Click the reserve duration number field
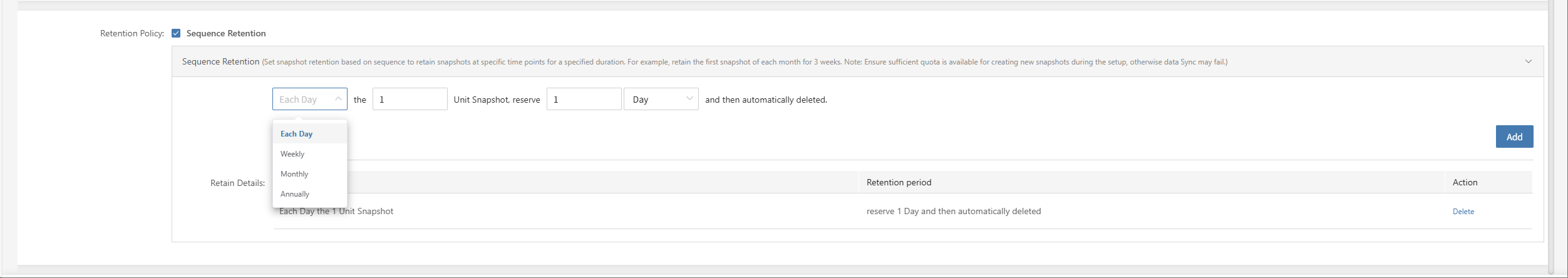 click(584, 99)
